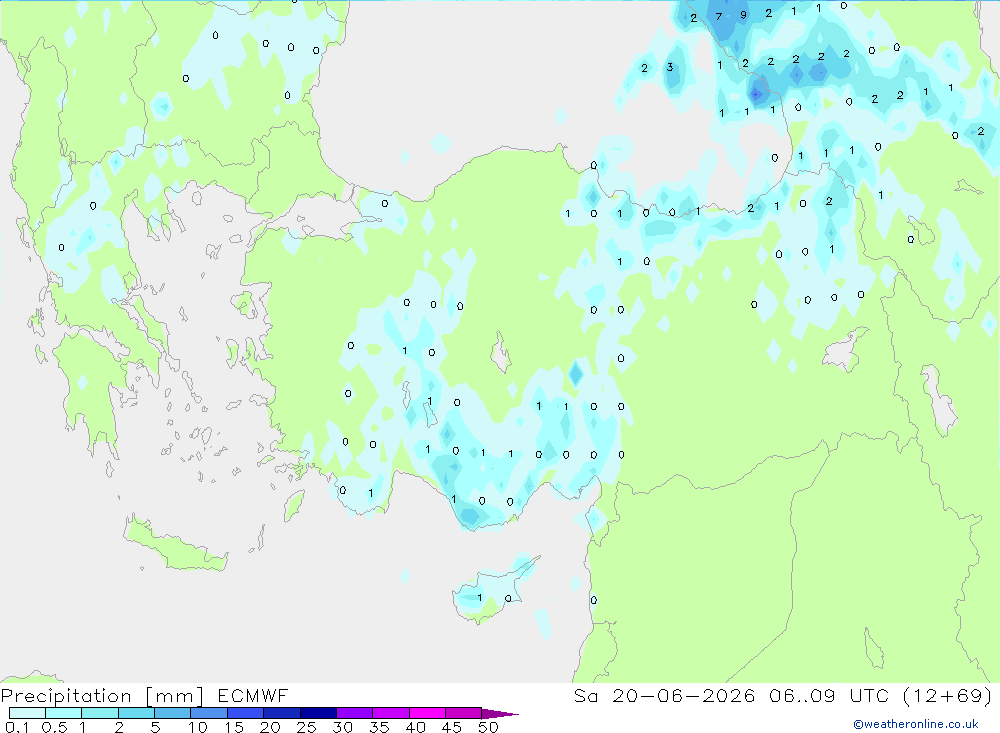
Task: Click the "ECMWF" model label
Action: [x=253, y=695]
